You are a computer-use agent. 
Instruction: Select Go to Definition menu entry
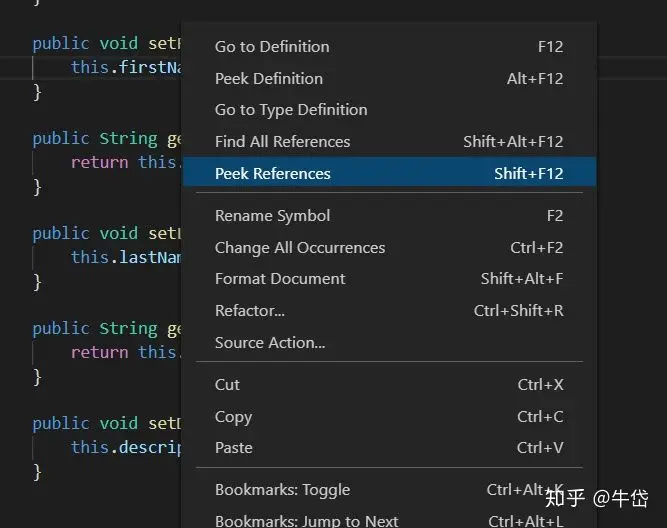tap(272, 47)
